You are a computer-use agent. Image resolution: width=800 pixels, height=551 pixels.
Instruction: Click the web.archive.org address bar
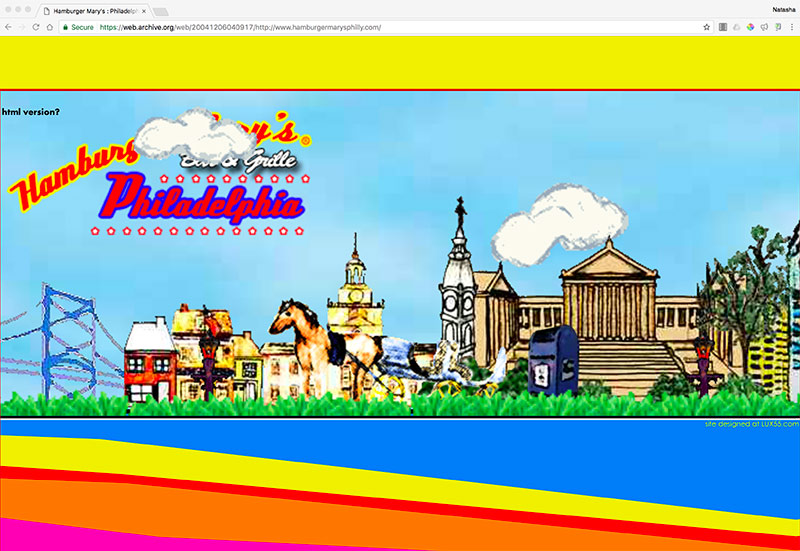[x=388, y=28]
